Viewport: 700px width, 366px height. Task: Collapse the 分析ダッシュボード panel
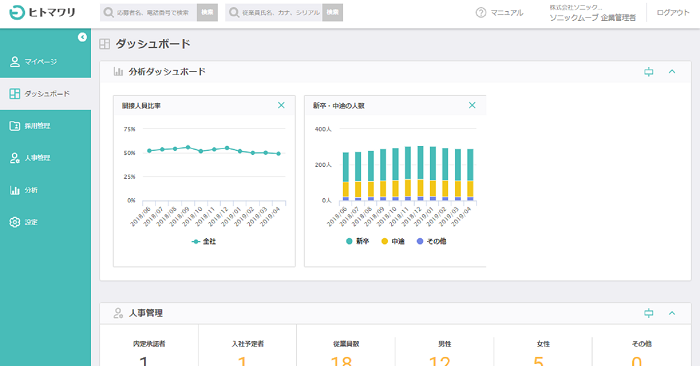pos(672,71)
